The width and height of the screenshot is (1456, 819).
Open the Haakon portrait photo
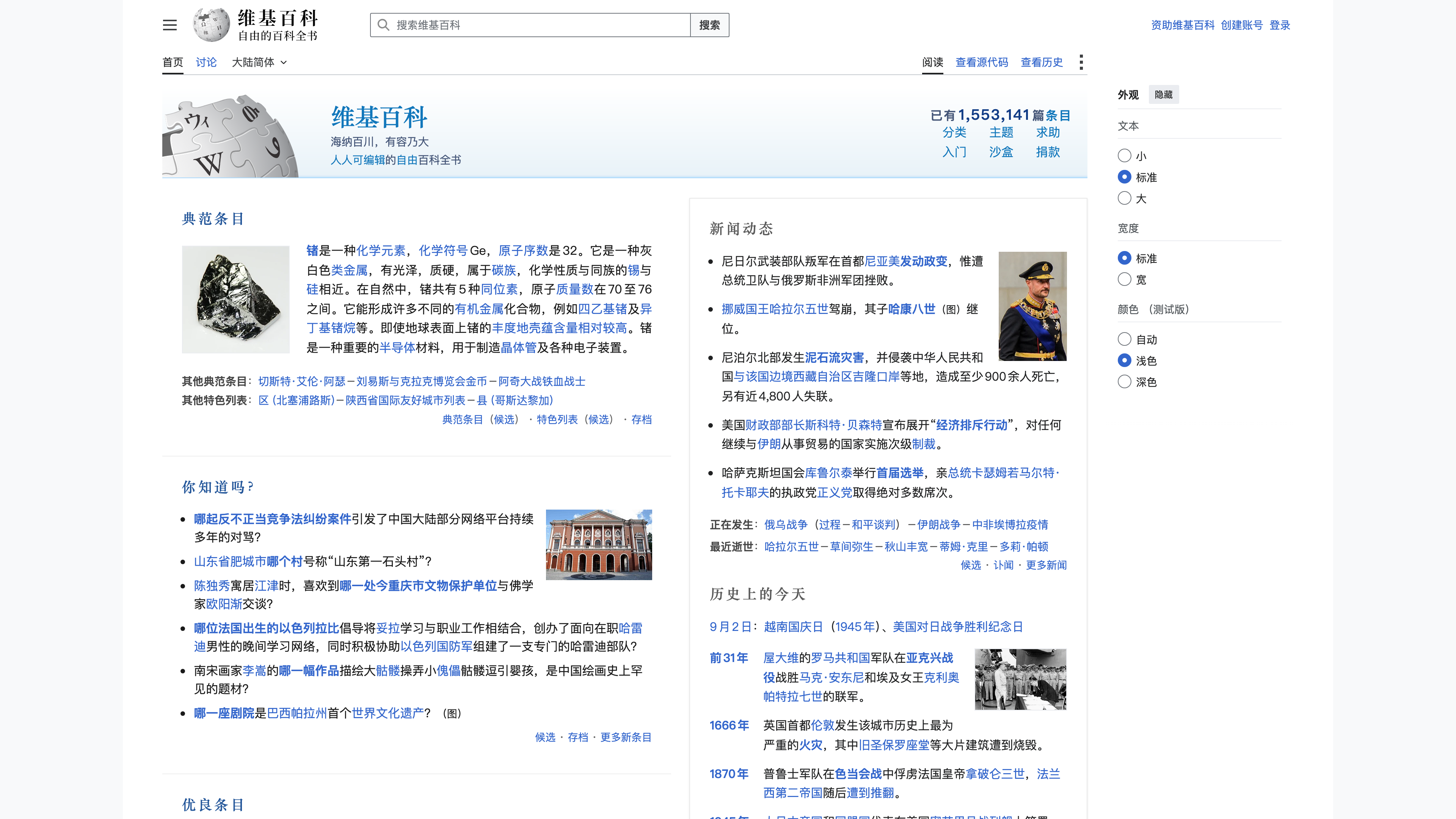coord(1032,306)
